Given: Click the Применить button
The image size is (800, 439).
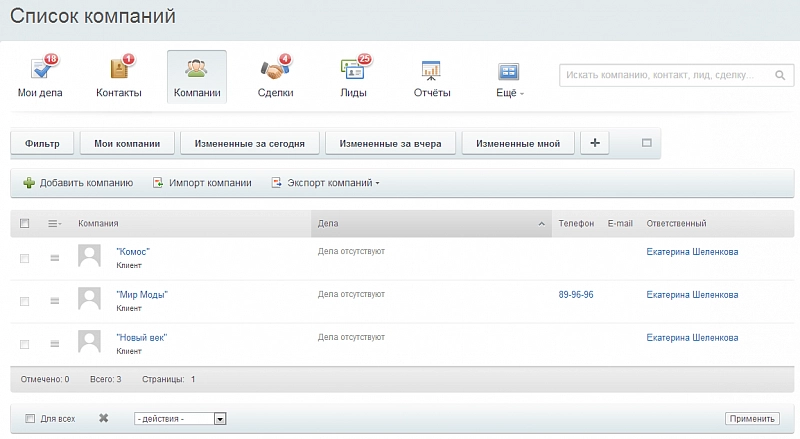Looking at the screenshot, I should click(x=752, y=419).
